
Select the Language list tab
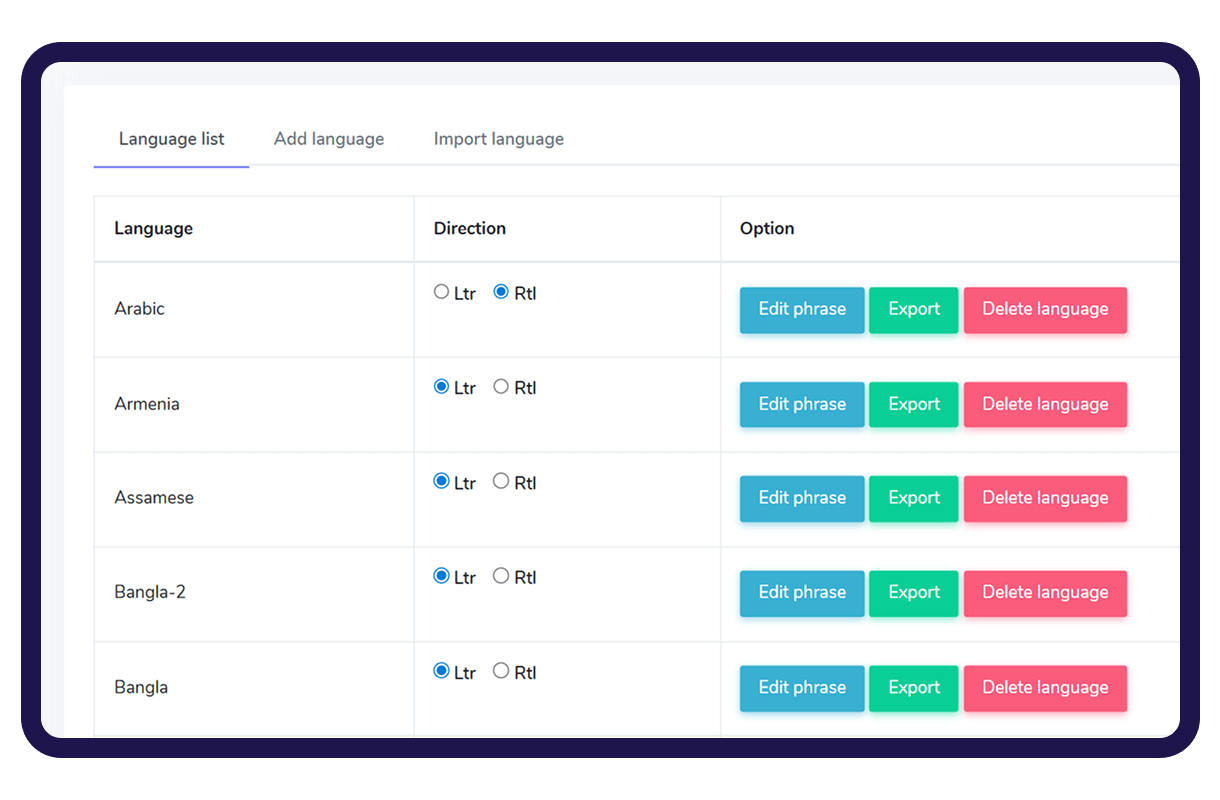(x=171, y=139)
